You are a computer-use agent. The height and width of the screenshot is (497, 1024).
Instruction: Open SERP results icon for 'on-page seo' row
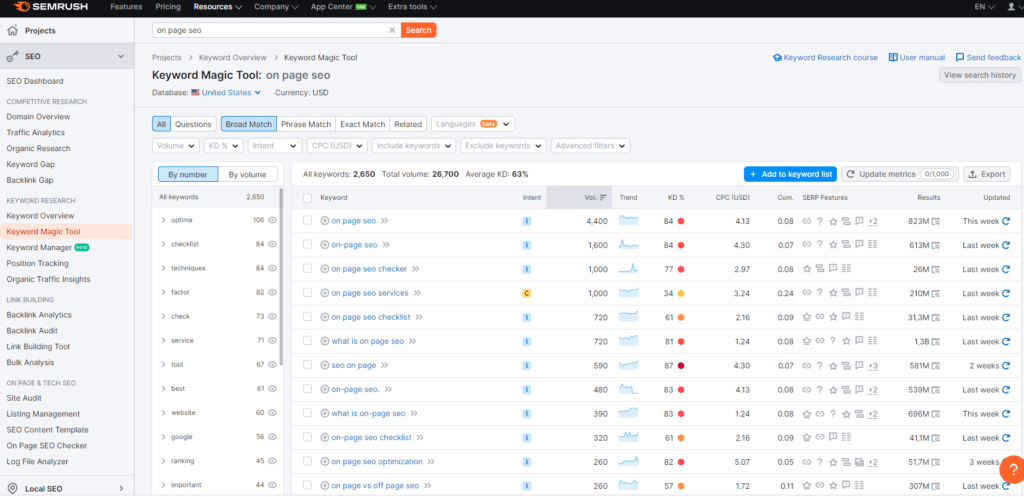pos(935,245)
